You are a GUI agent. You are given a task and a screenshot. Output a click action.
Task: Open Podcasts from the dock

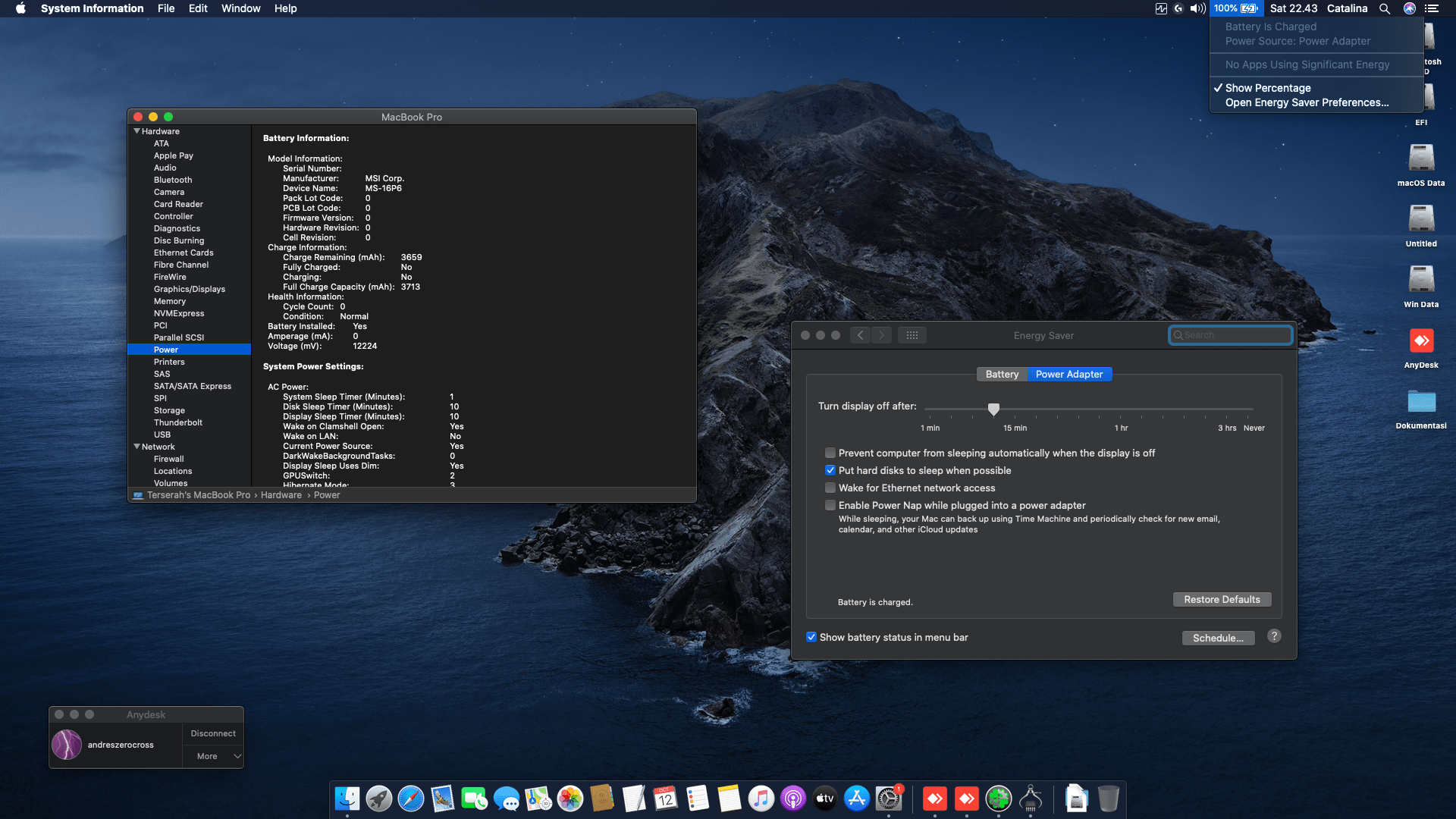click(x=793, y=799)
